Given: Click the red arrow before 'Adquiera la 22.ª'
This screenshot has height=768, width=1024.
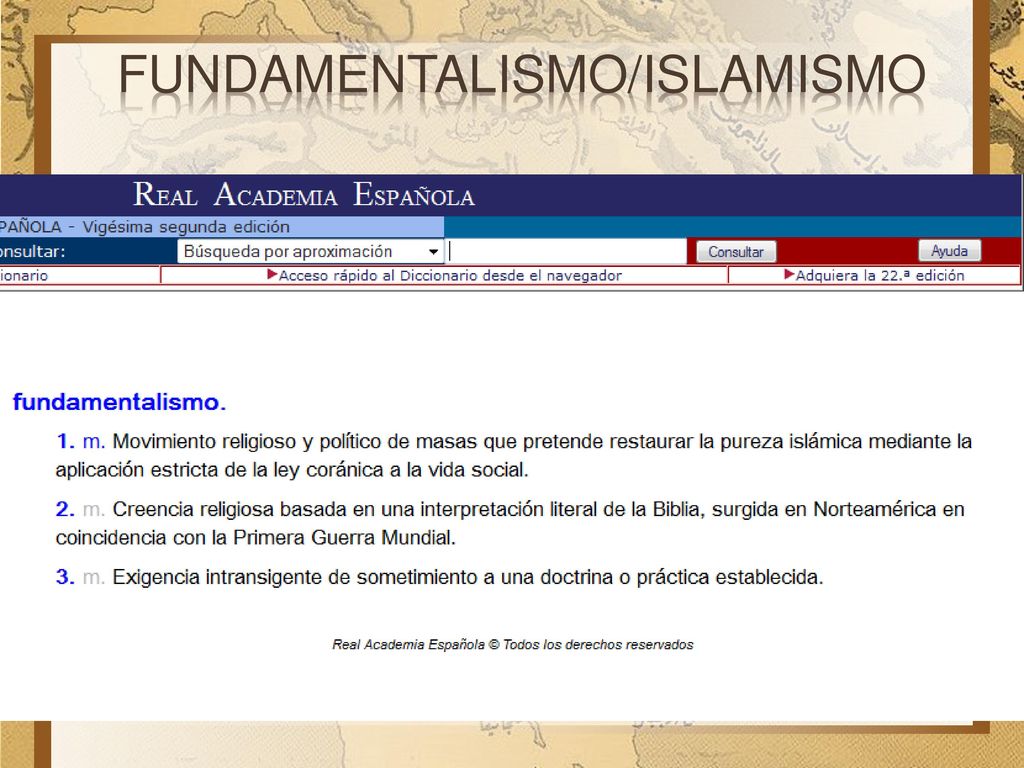Looking at the screenshot, I should click(x=789, y=274).
